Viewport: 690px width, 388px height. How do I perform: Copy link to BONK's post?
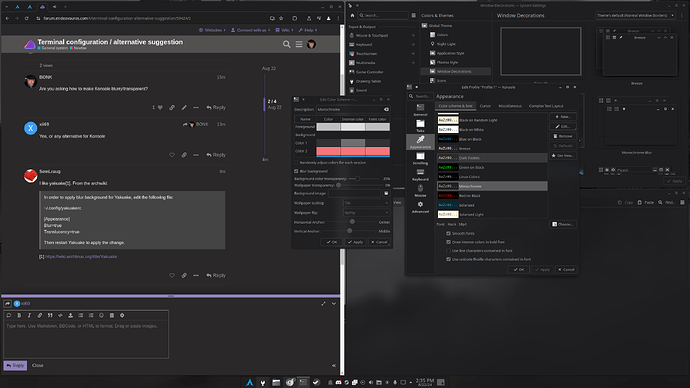(172, 107)
